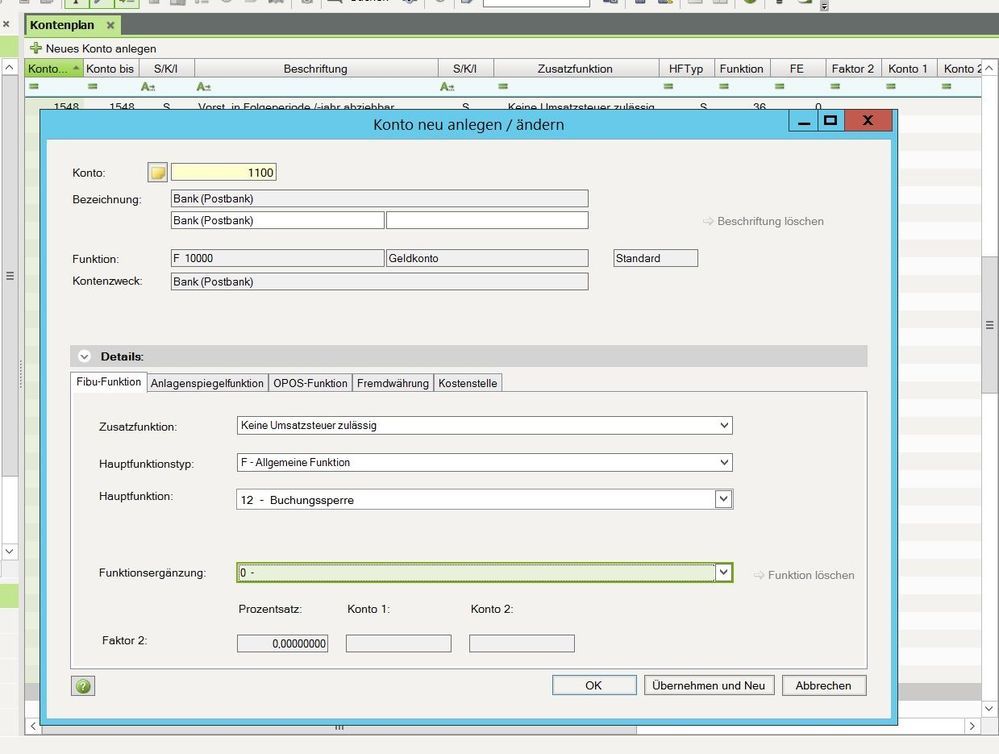Click the table's scroll up arrow at right
Screen dimensions: 999x754
989,68
